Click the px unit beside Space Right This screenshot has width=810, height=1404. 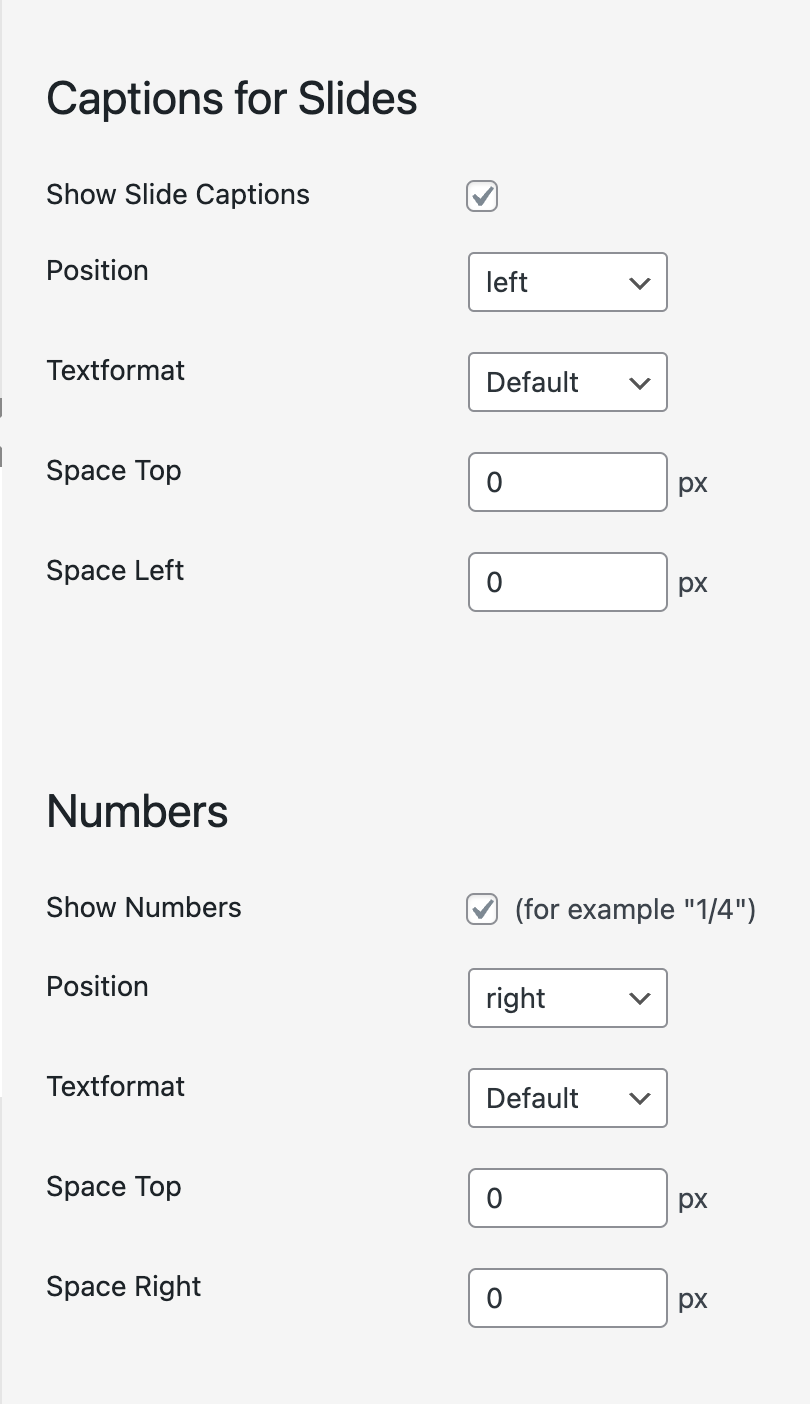point(693,1299)
